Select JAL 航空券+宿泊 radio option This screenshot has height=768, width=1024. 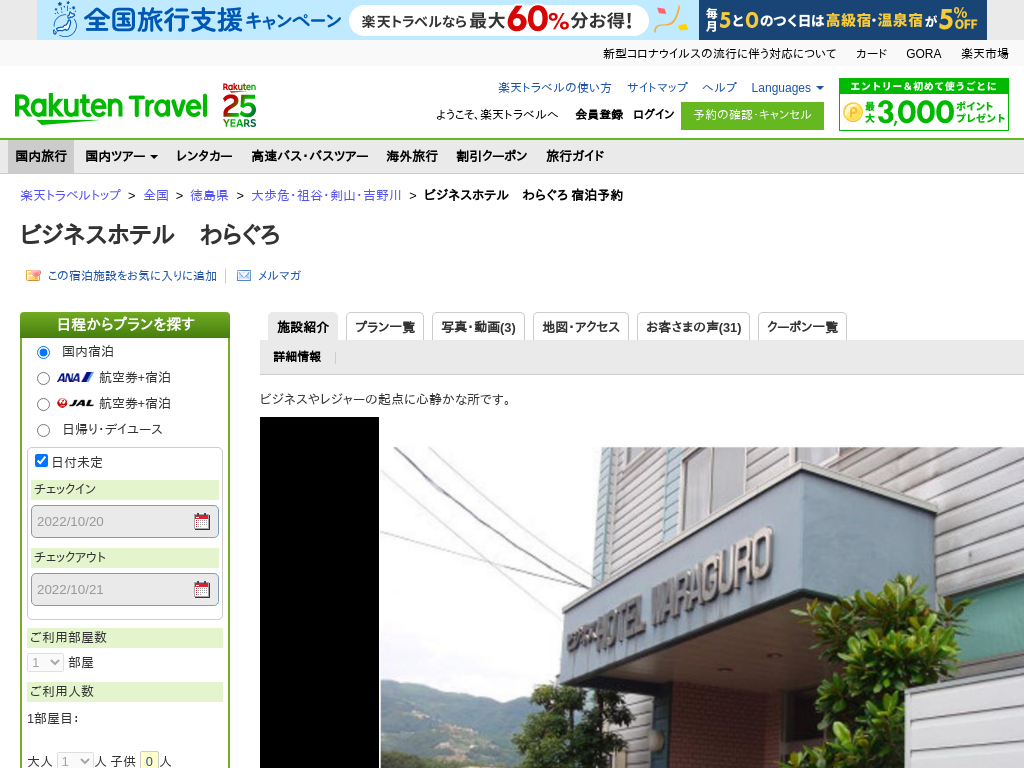43,404
